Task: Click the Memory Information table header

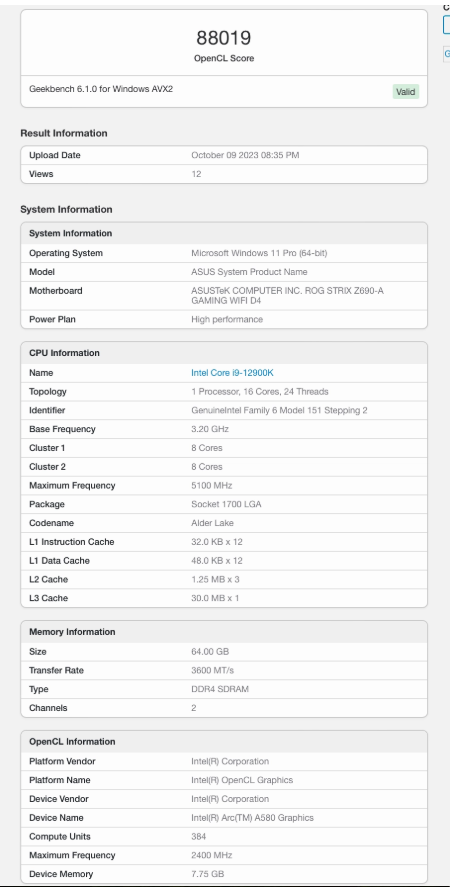Action: (72, 632)
